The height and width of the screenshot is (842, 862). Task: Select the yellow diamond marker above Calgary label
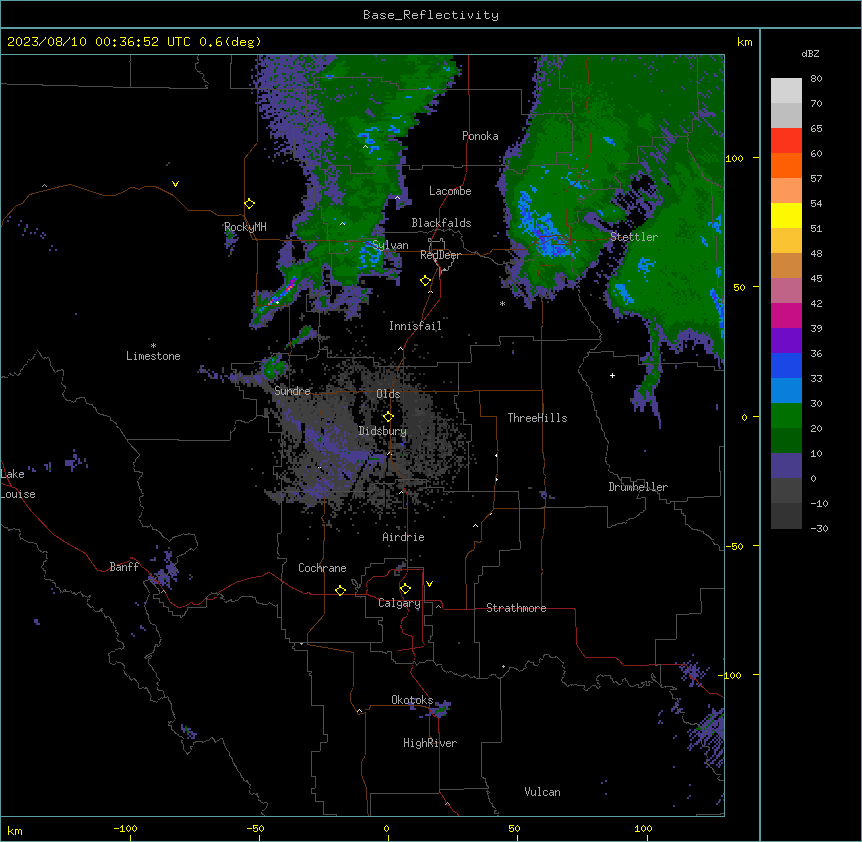[405, 589]
